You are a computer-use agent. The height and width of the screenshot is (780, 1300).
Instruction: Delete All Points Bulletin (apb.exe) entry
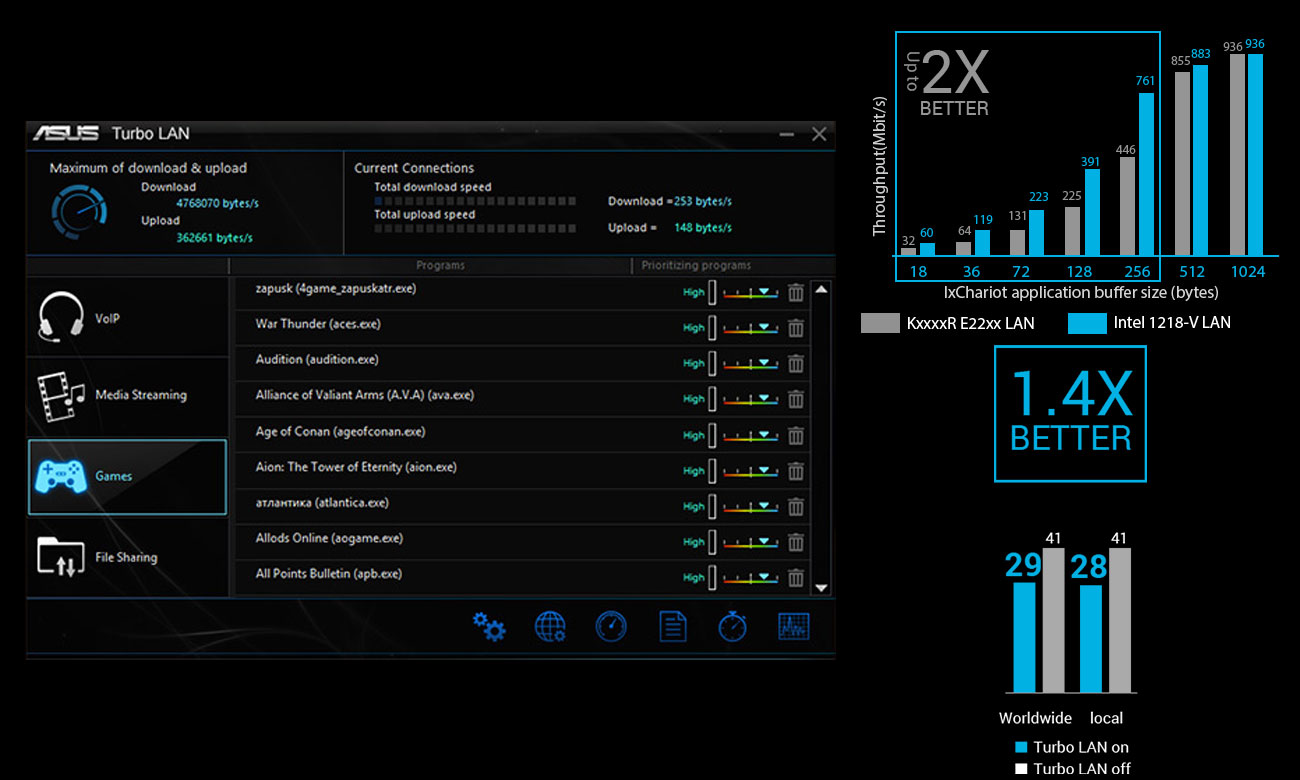pyautogui.click(x=796, y=578)
